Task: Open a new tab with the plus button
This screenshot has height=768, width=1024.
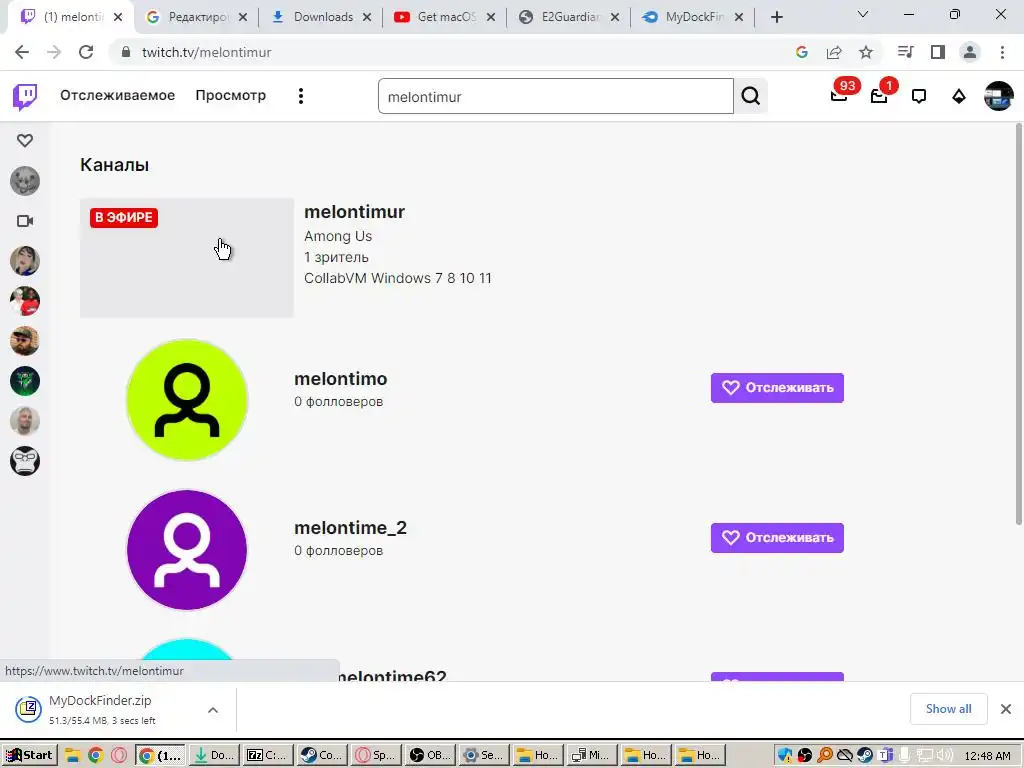Action: point(776,17)
